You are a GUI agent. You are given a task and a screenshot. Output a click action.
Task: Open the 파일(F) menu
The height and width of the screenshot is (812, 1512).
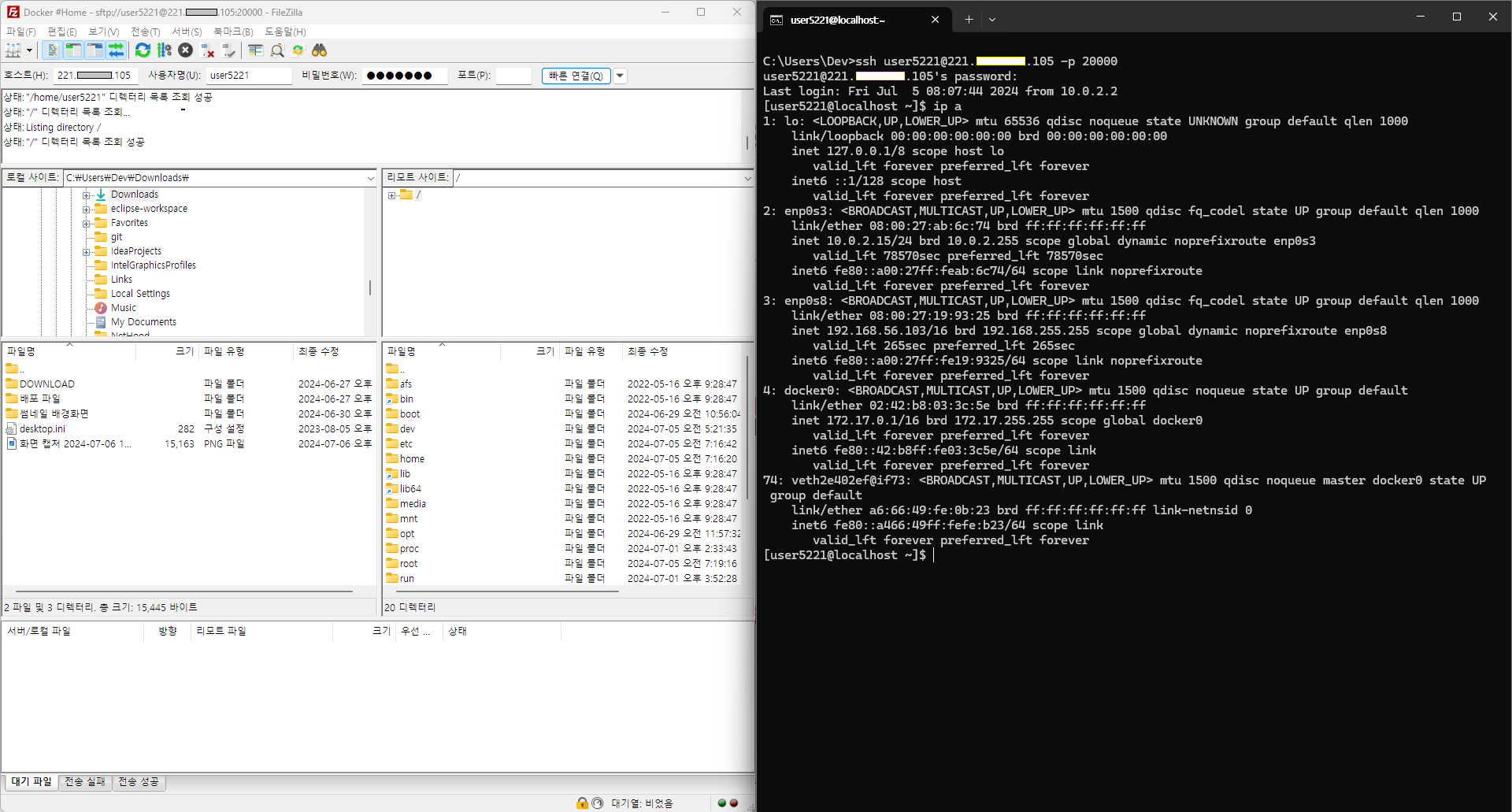tap(21, 32)
